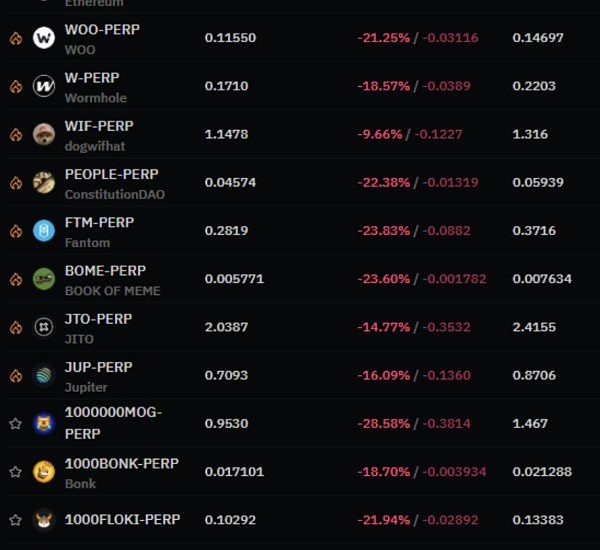Screen dimensions: 600x550
Task: Click the -28.58% change for 1000000MOG-PERP
Action: tap(383, 423)
